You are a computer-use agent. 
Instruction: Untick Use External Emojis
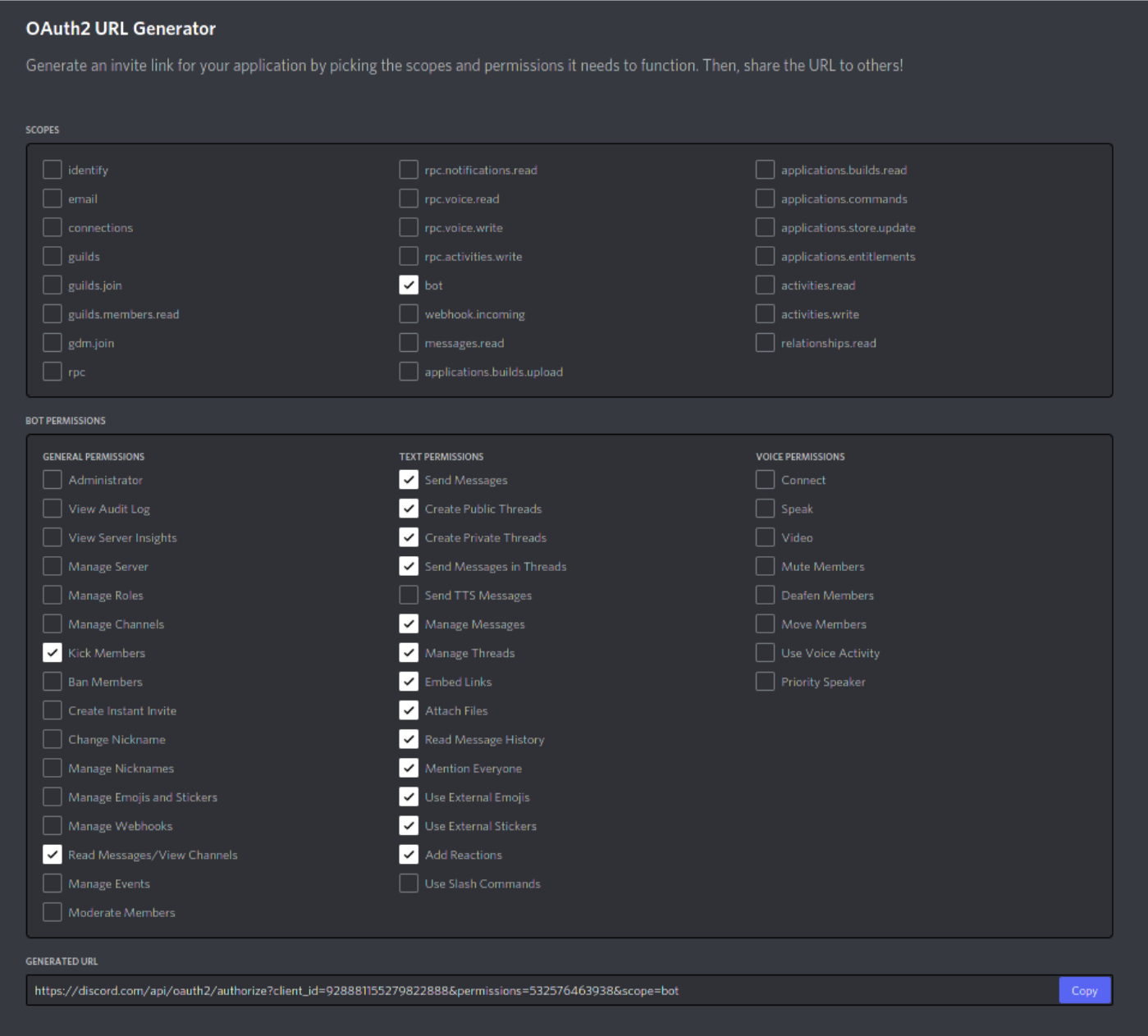(x=409, y=796)
